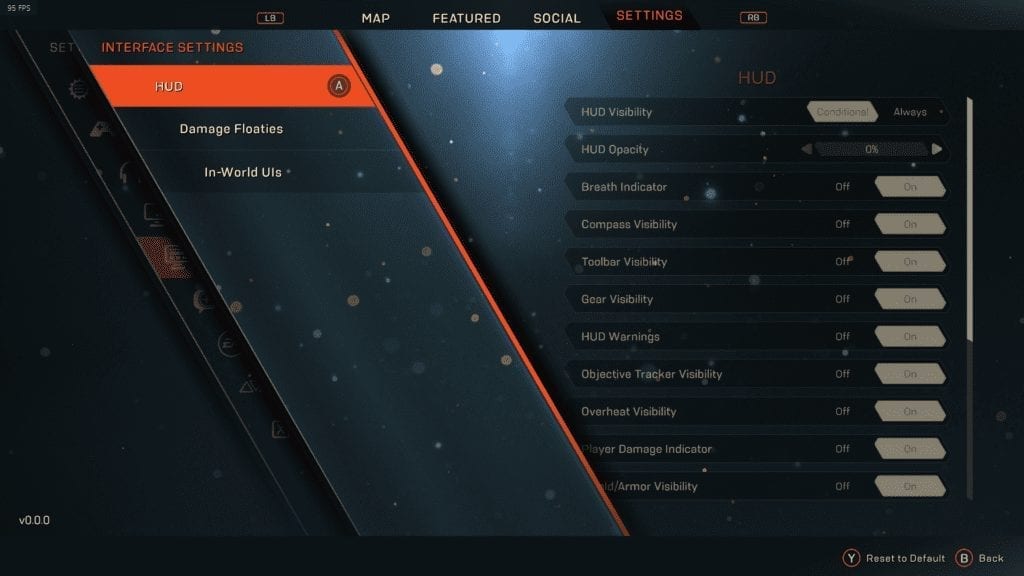Screen dimensions: 1024x576
Task: Increase HUD Opacity with right arrow
Action: (937, 150)
